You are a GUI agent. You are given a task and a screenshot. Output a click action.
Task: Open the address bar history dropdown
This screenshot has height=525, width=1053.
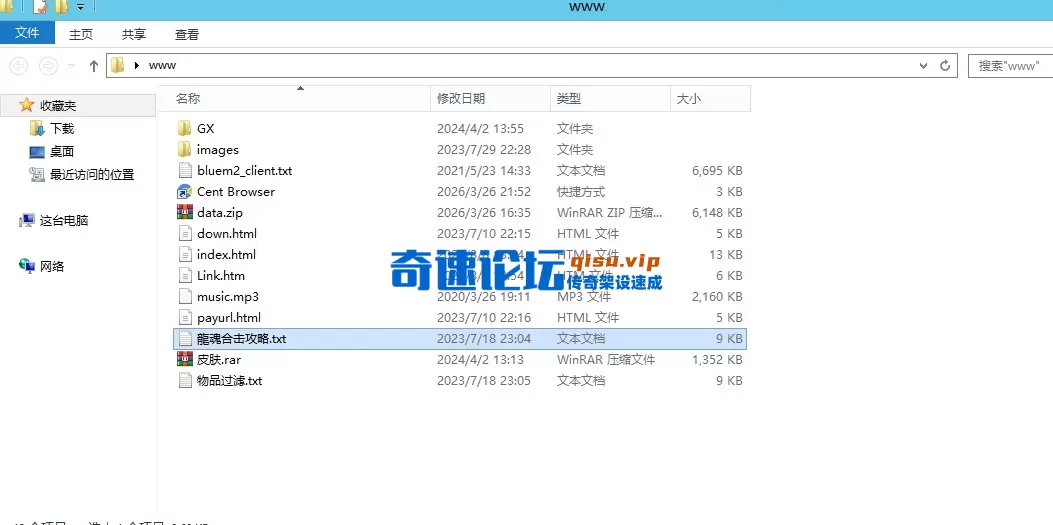(x=923, y=66)
